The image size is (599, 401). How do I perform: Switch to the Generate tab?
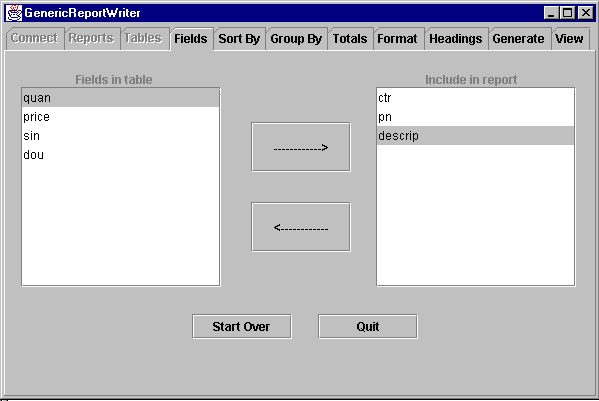tap(518, 39)
